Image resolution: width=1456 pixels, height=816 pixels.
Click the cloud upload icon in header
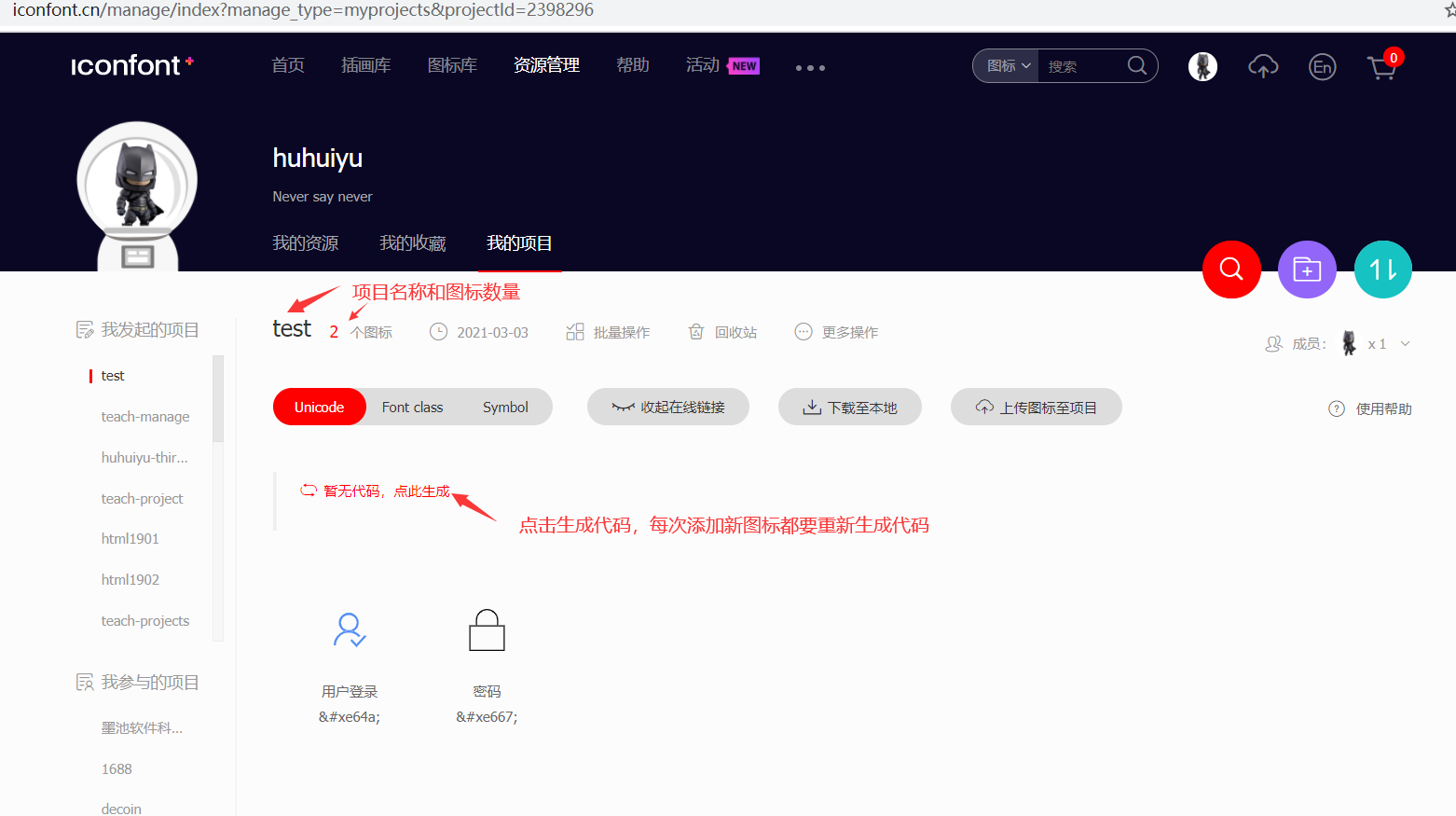pyautogui.click(x=1263, y=66)
